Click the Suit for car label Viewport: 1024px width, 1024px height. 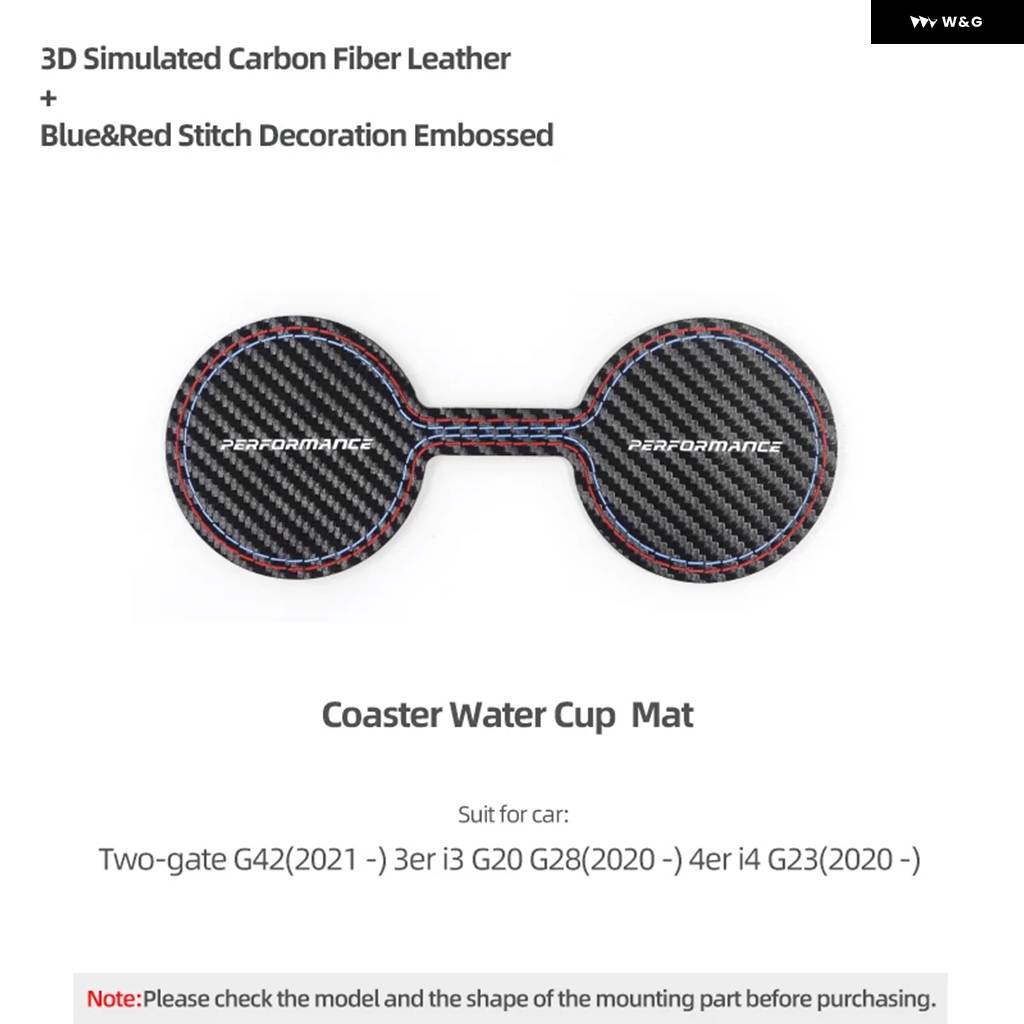513,814
